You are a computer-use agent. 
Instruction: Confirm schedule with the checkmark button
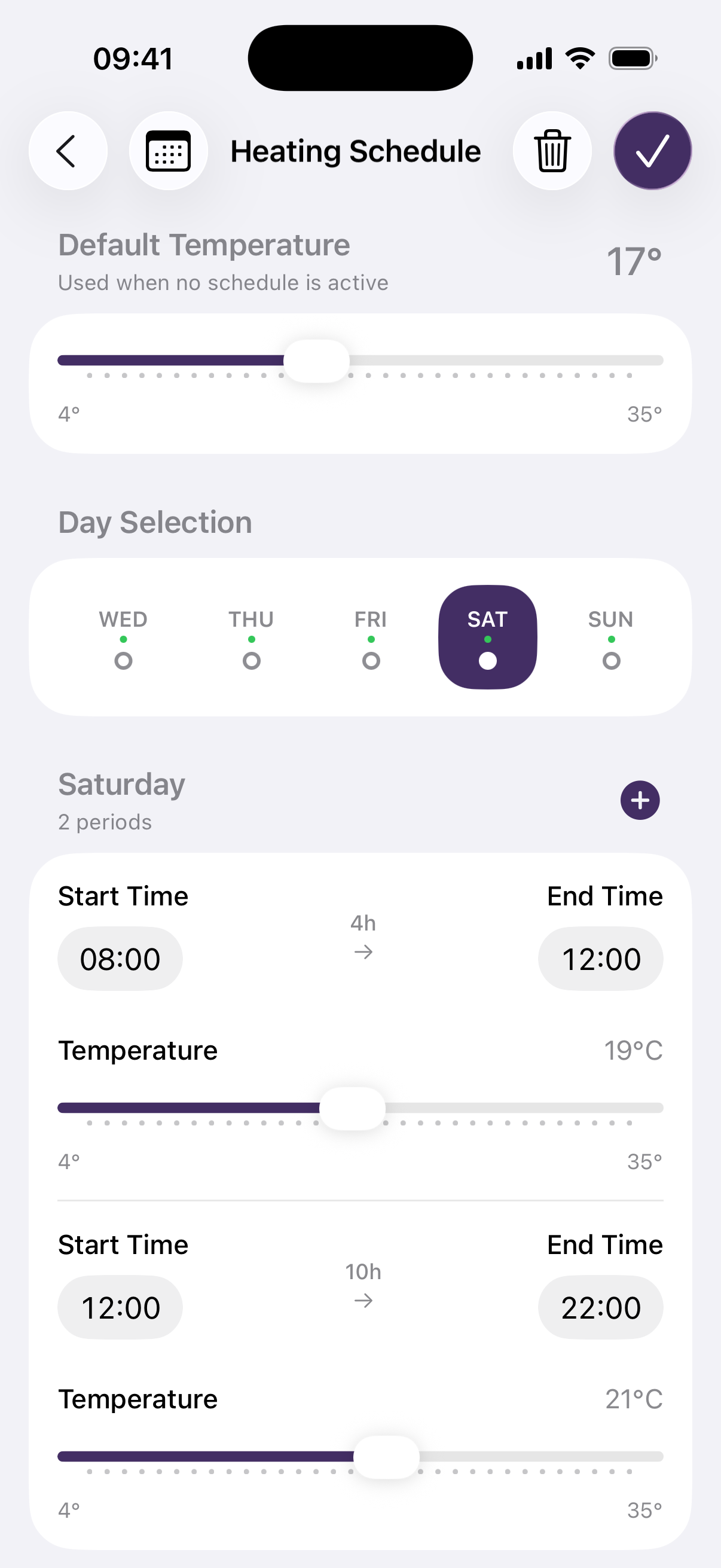pyautogui.click(x=652, y=151)
